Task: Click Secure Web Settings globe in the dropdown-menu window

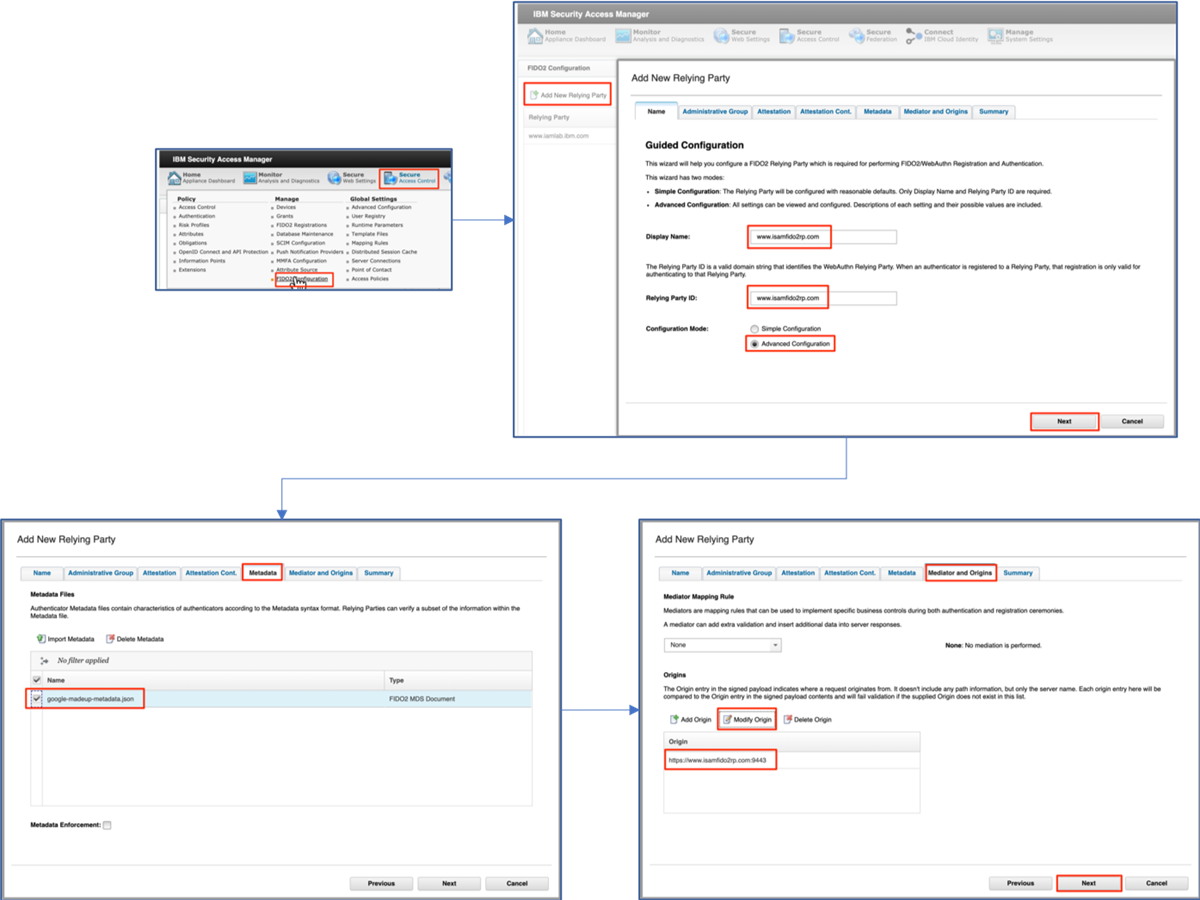Action: 334,178
